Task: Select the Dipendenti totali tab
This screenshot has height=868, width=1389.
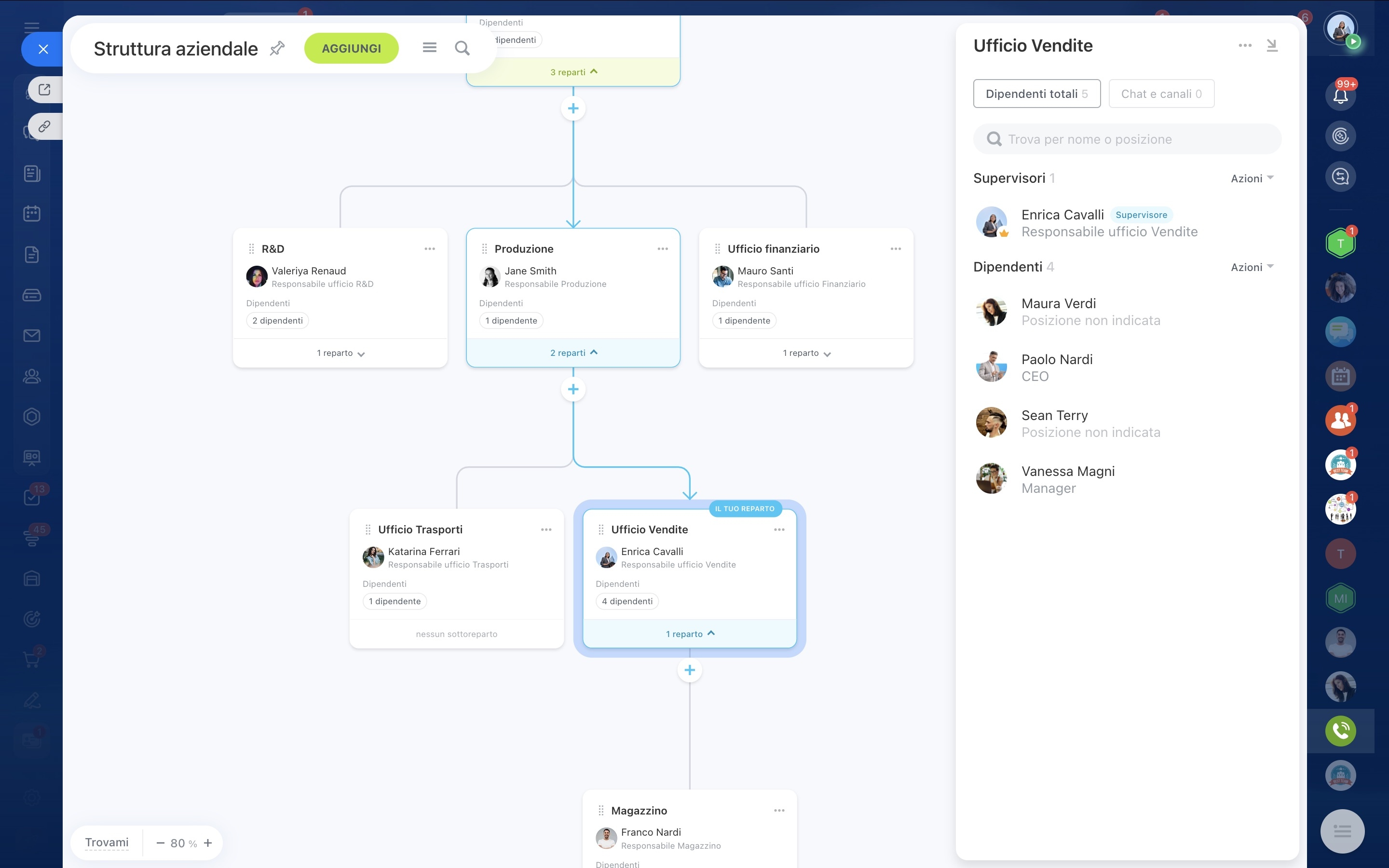Action: (x=1036, y=94)
